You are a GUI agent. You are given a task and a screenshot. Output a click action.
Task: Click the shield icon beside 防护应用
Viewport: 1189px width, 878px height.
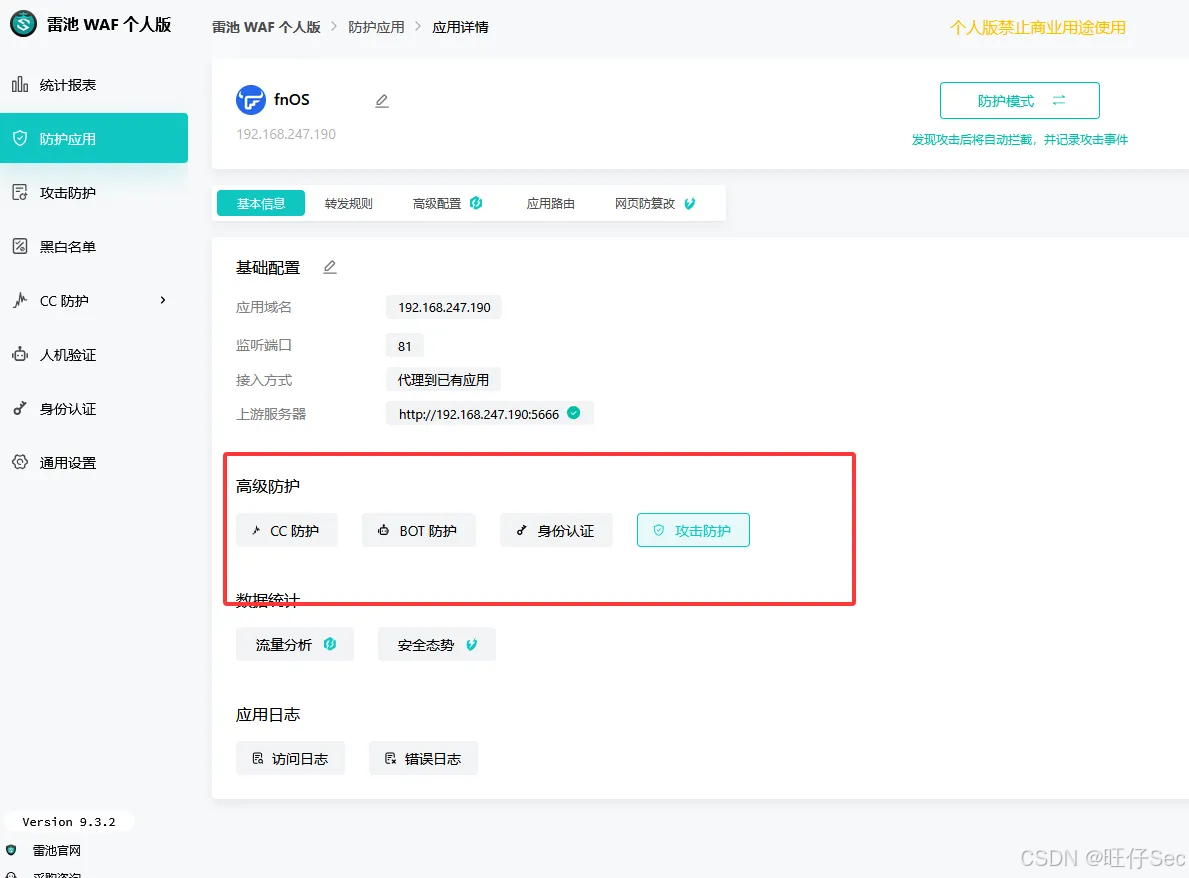[20, 138]
